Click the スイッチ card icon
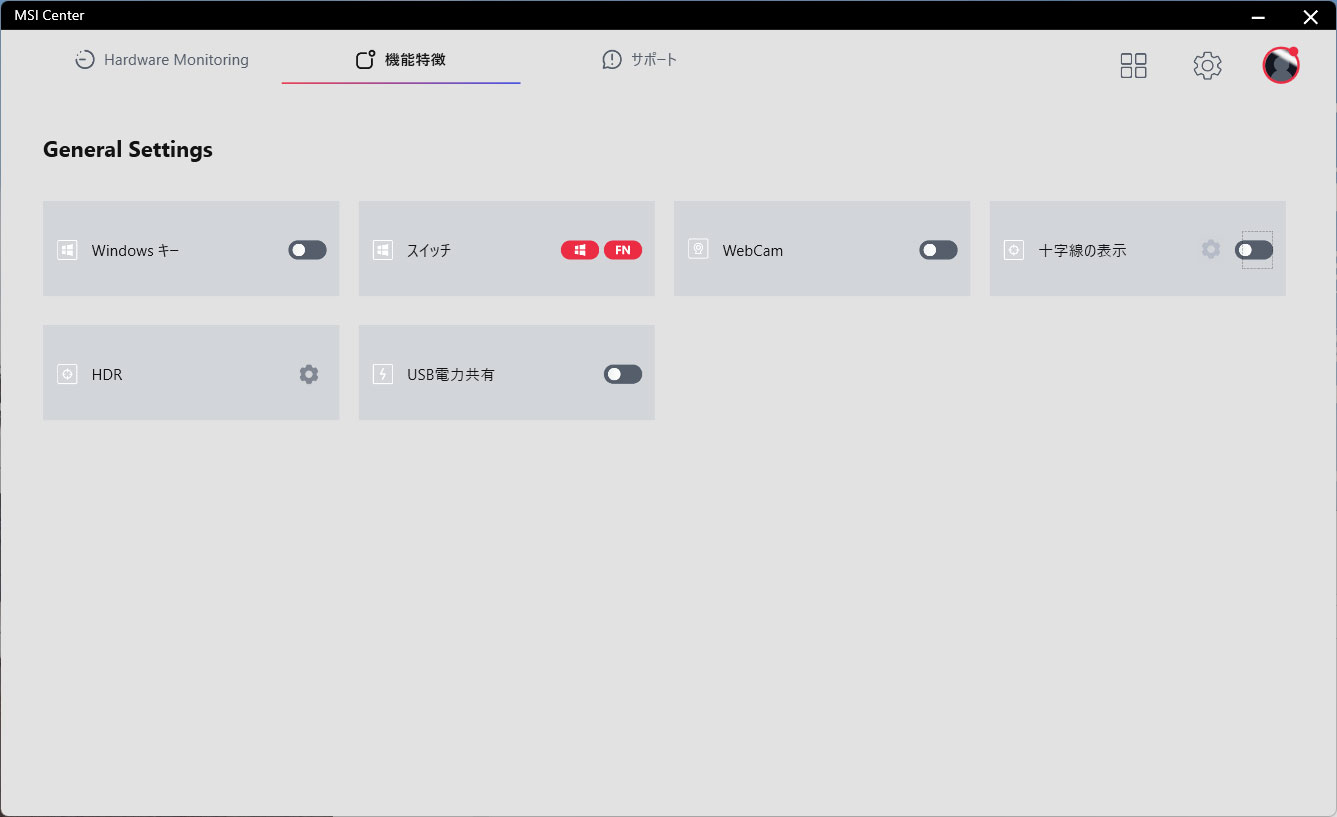This screenshot has height=817, width=1337. [x=382, y=250]
